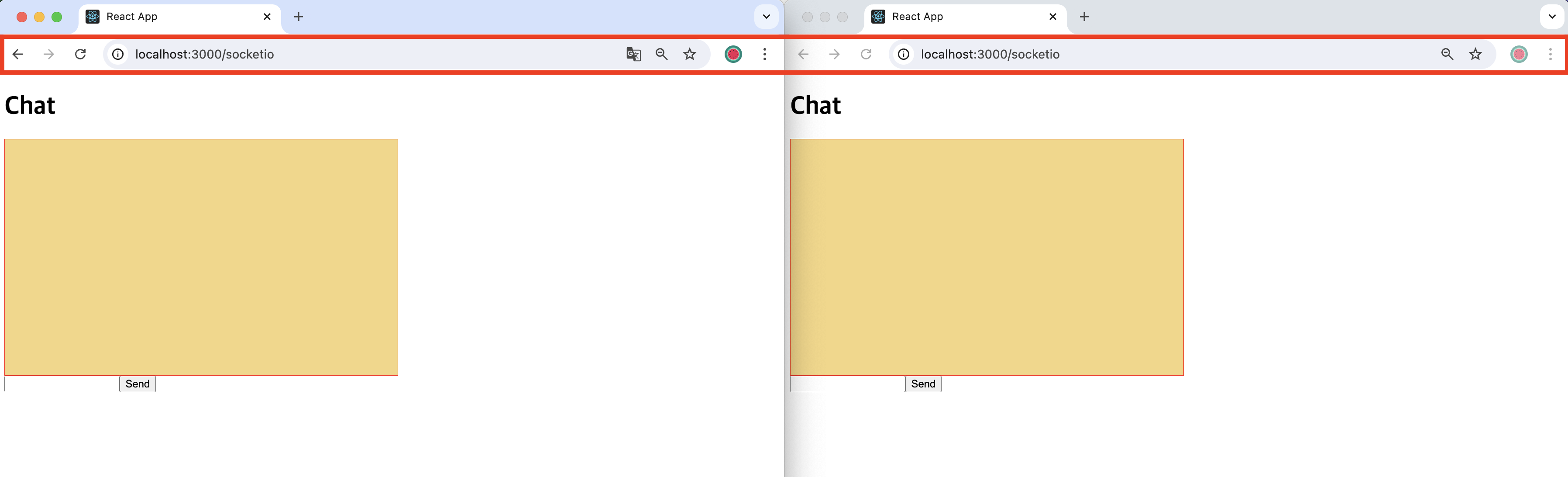The height and width of the screenshot is (477, 1568).
Task: Bookmark page with star in right browser
Action: 1475,54
